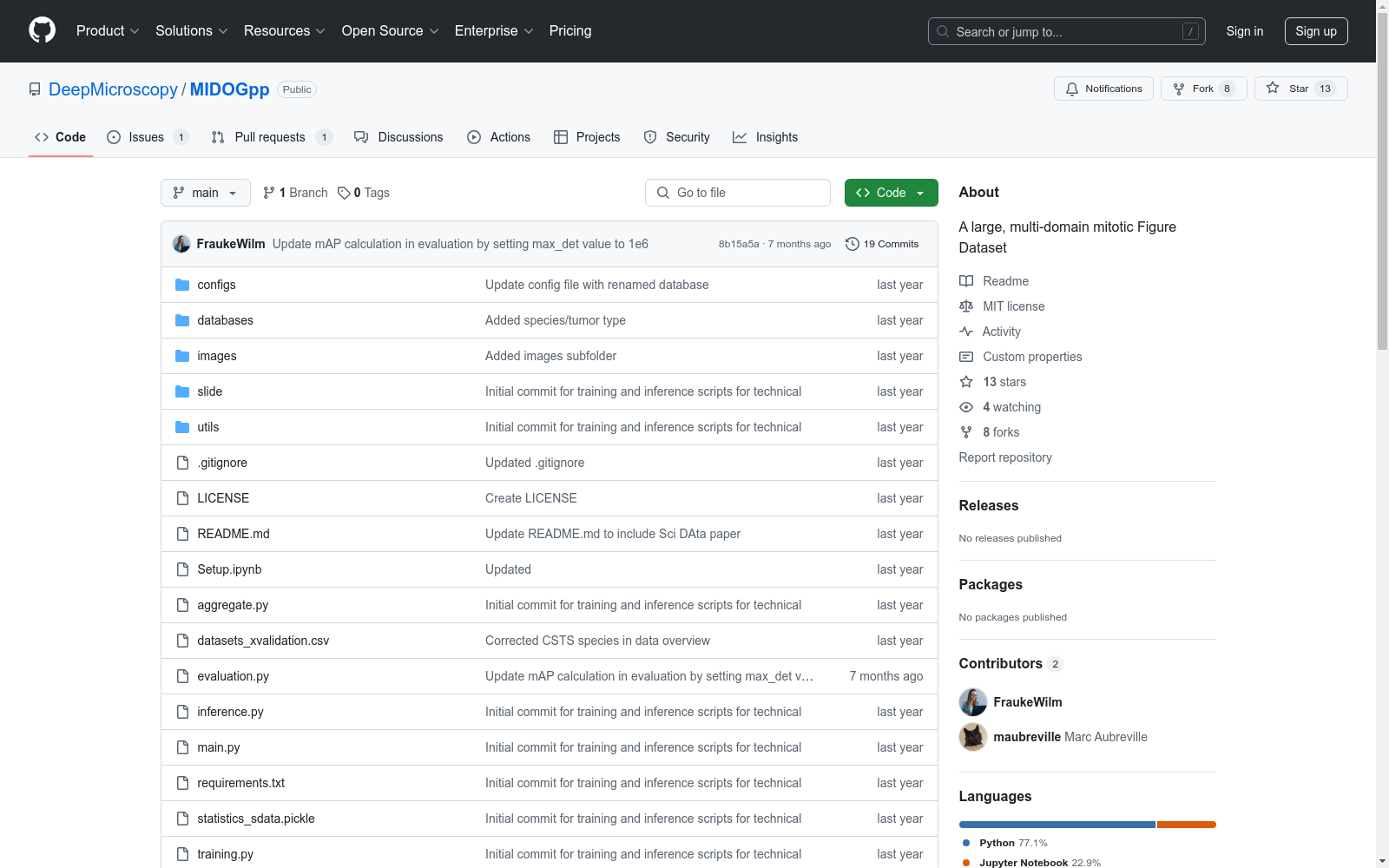Click the watching eye icon
The width and height of the screenshot is (1389, 868).
click(x=966, y=407)
